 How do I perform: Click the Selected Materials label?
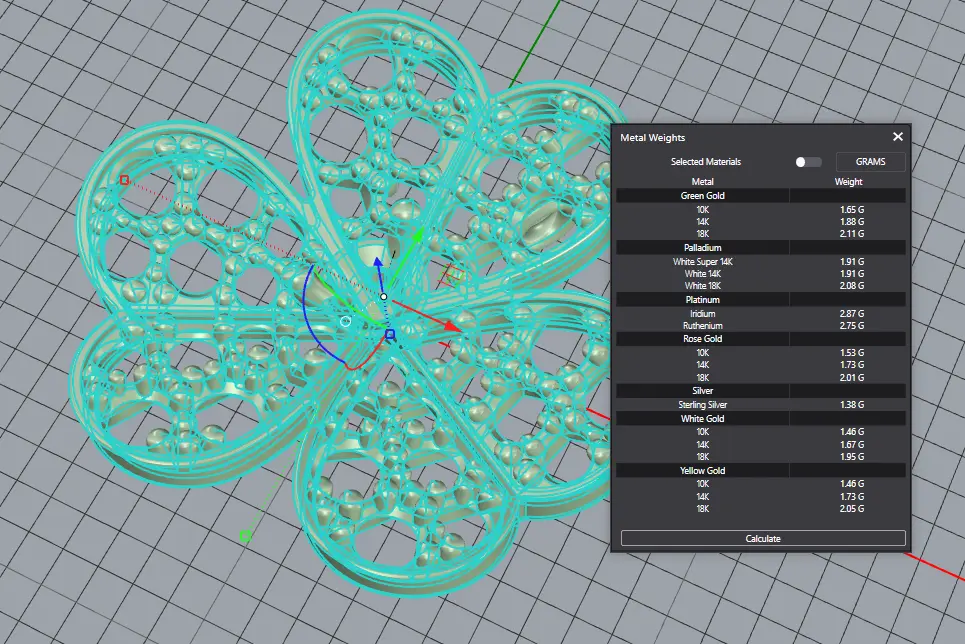tap(706, 162)
